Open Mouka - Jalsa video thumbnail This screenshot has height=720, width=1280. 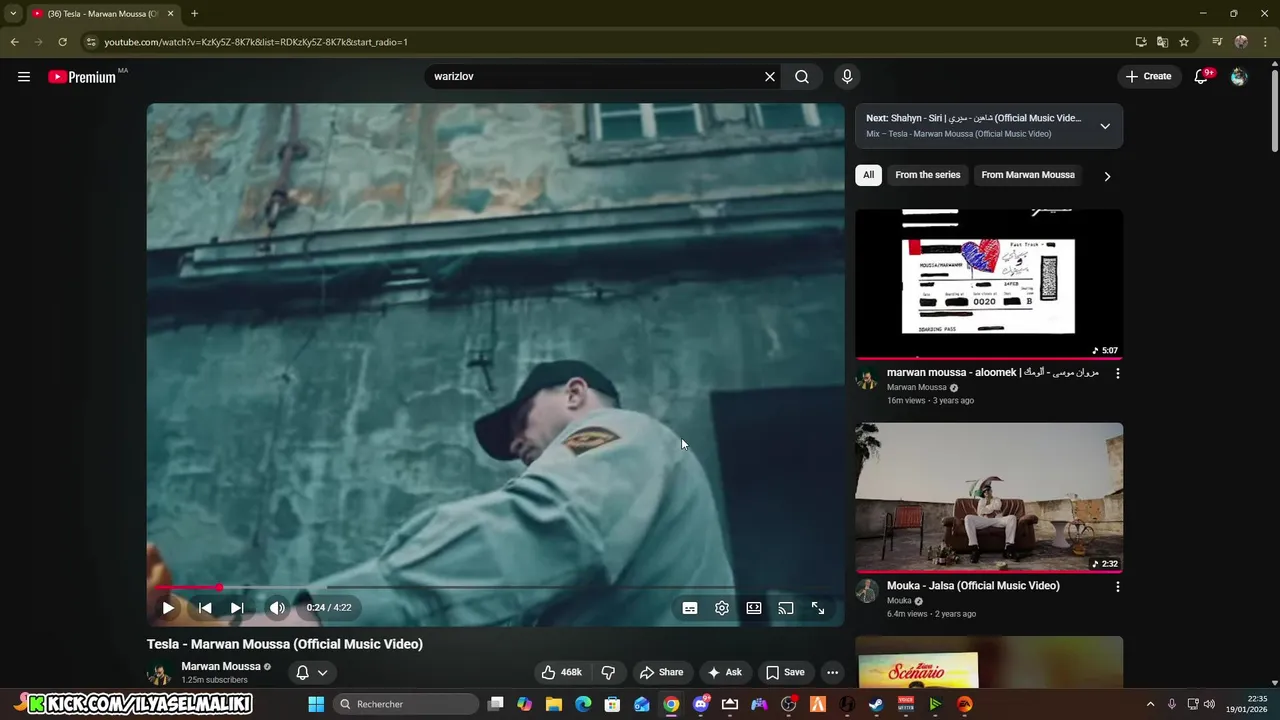[x=989, y=497]
